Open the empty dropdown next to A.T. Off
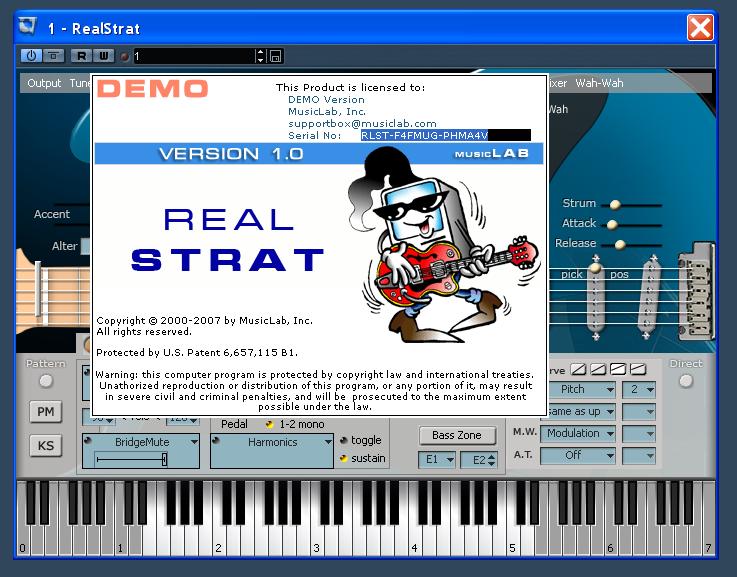This screenshot has width=737, height=577. (639, 455)
